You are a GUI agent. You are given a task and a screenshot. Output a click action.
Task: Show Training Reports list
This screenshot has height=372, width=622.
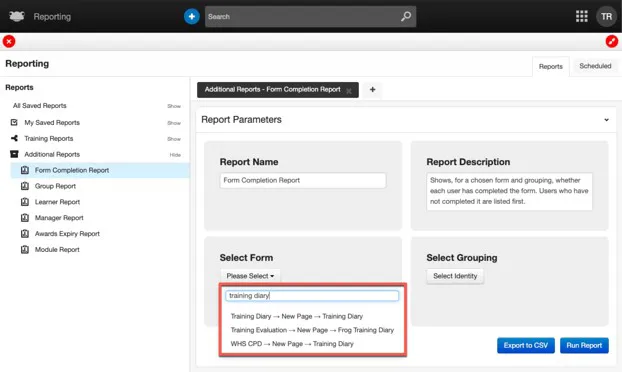(174, 139)
